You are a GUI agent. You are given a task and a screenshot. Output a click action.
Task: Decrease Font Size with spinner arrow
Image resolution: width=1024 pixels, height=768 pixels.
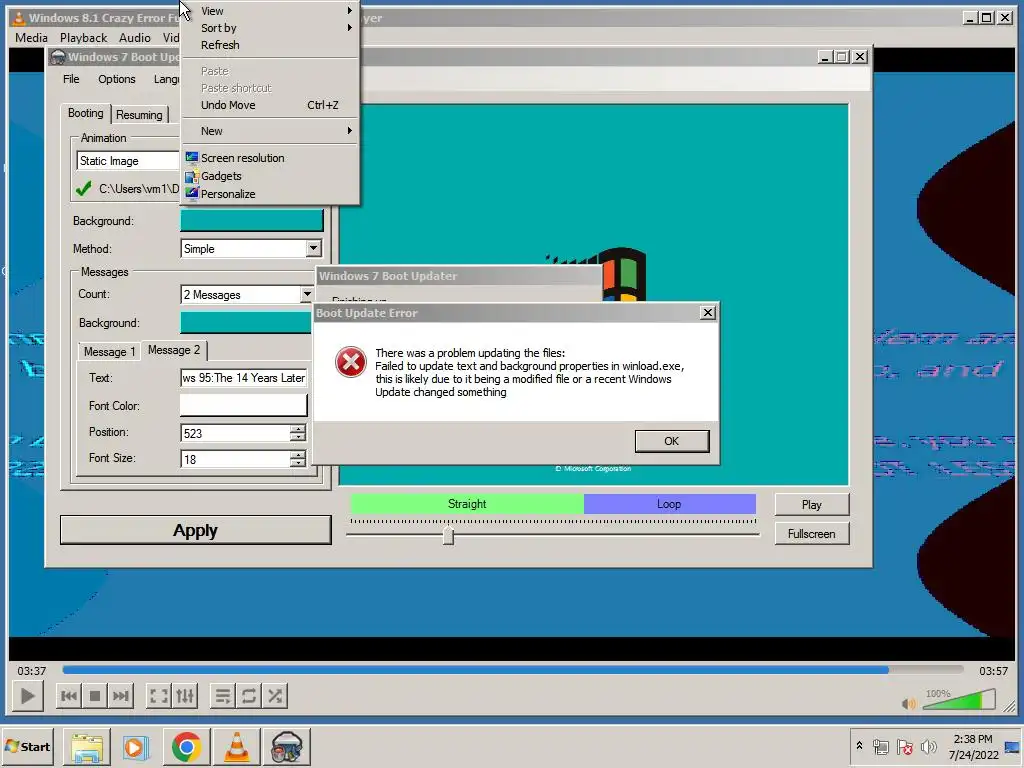tap(298, 464)
